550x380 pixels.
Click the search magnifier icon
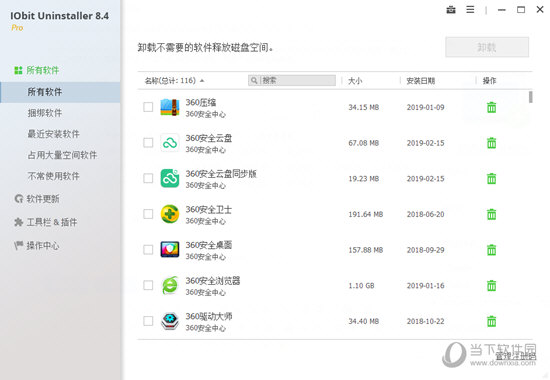point(254,81)
